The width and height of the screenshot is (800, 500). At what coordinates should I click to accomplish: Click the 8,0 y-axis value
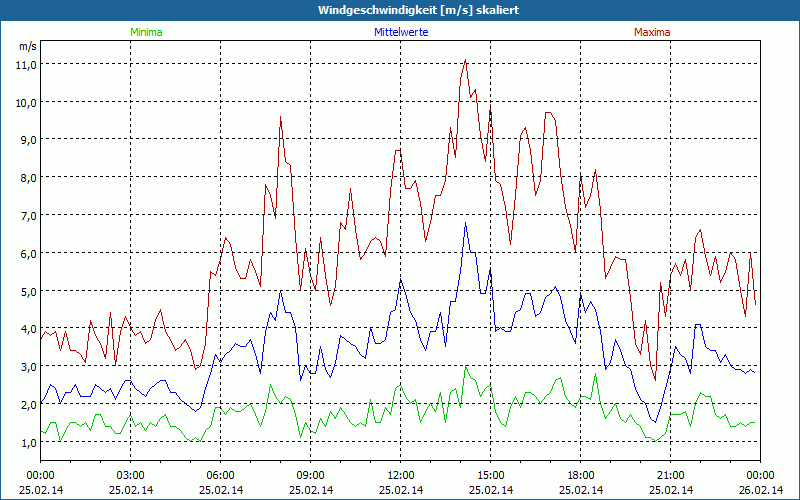[28, 178]
